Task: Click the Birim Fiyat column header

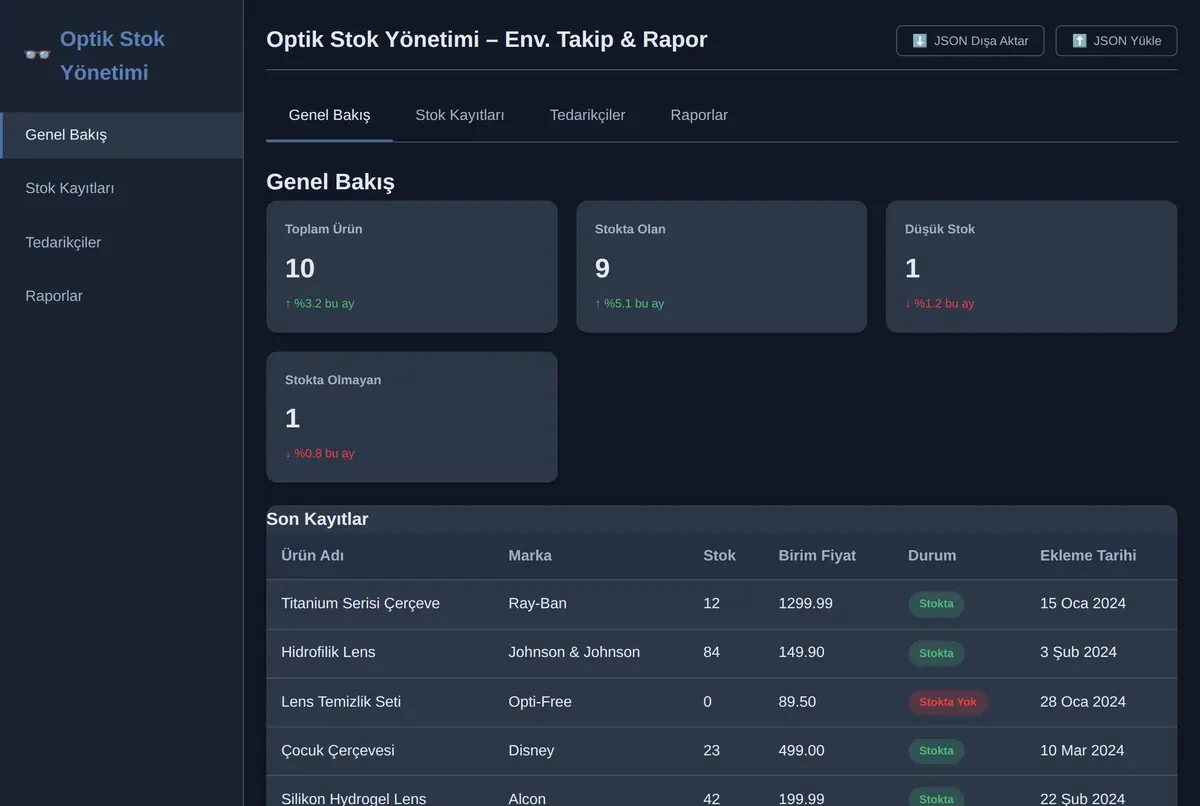Action: coord(817,555)
